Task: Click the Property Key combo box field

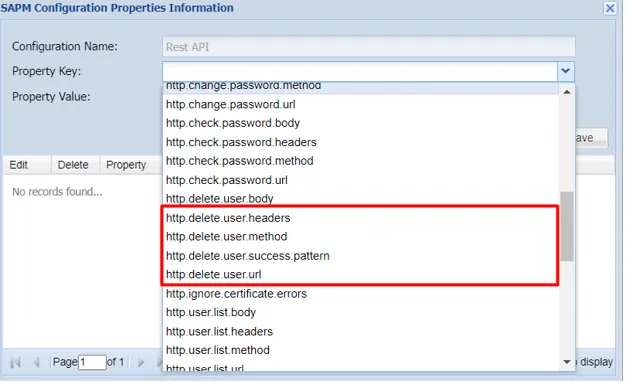Action: 360,71
